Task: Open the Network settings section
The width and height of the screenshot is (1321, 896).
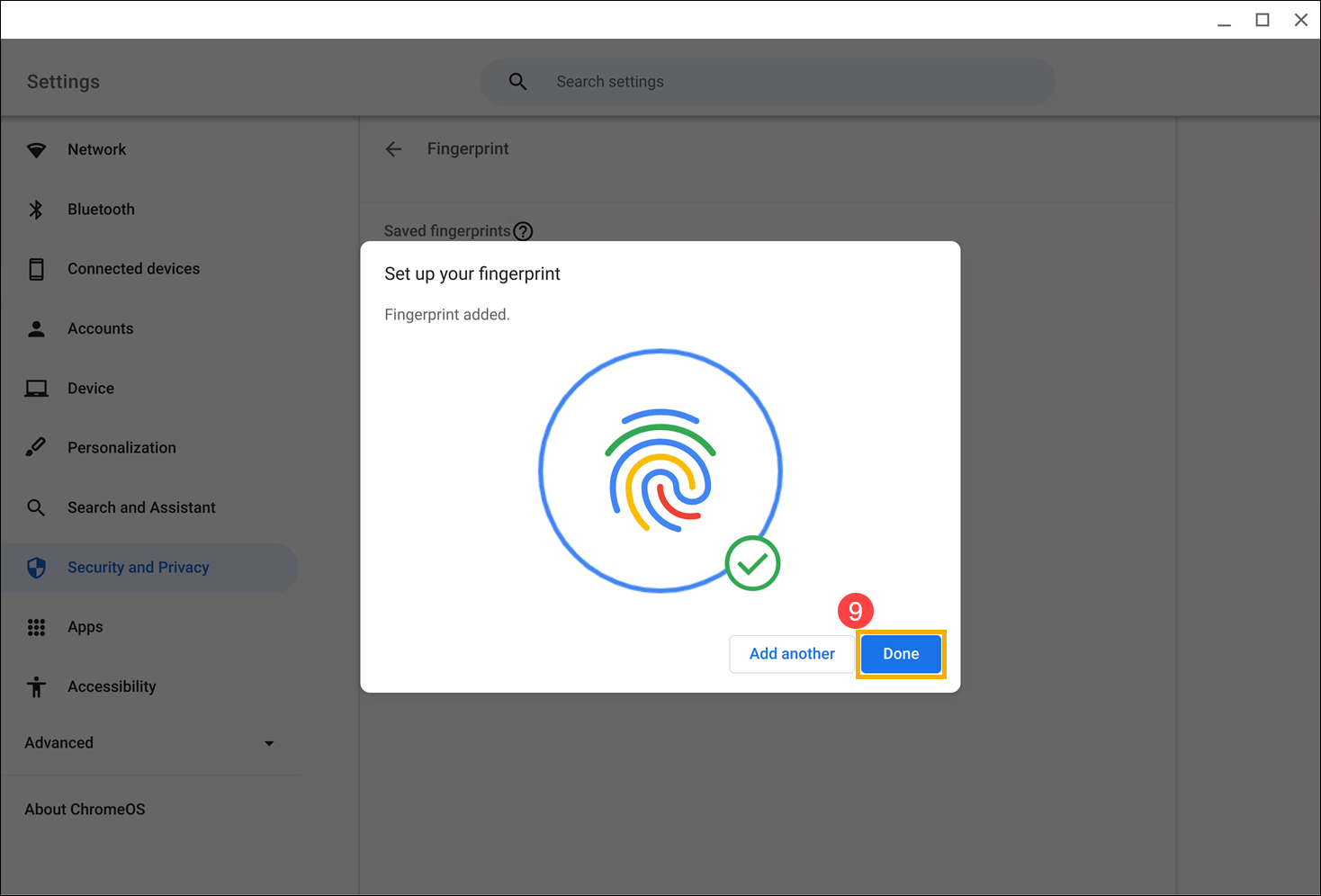Action: click(x=148, y=150)
